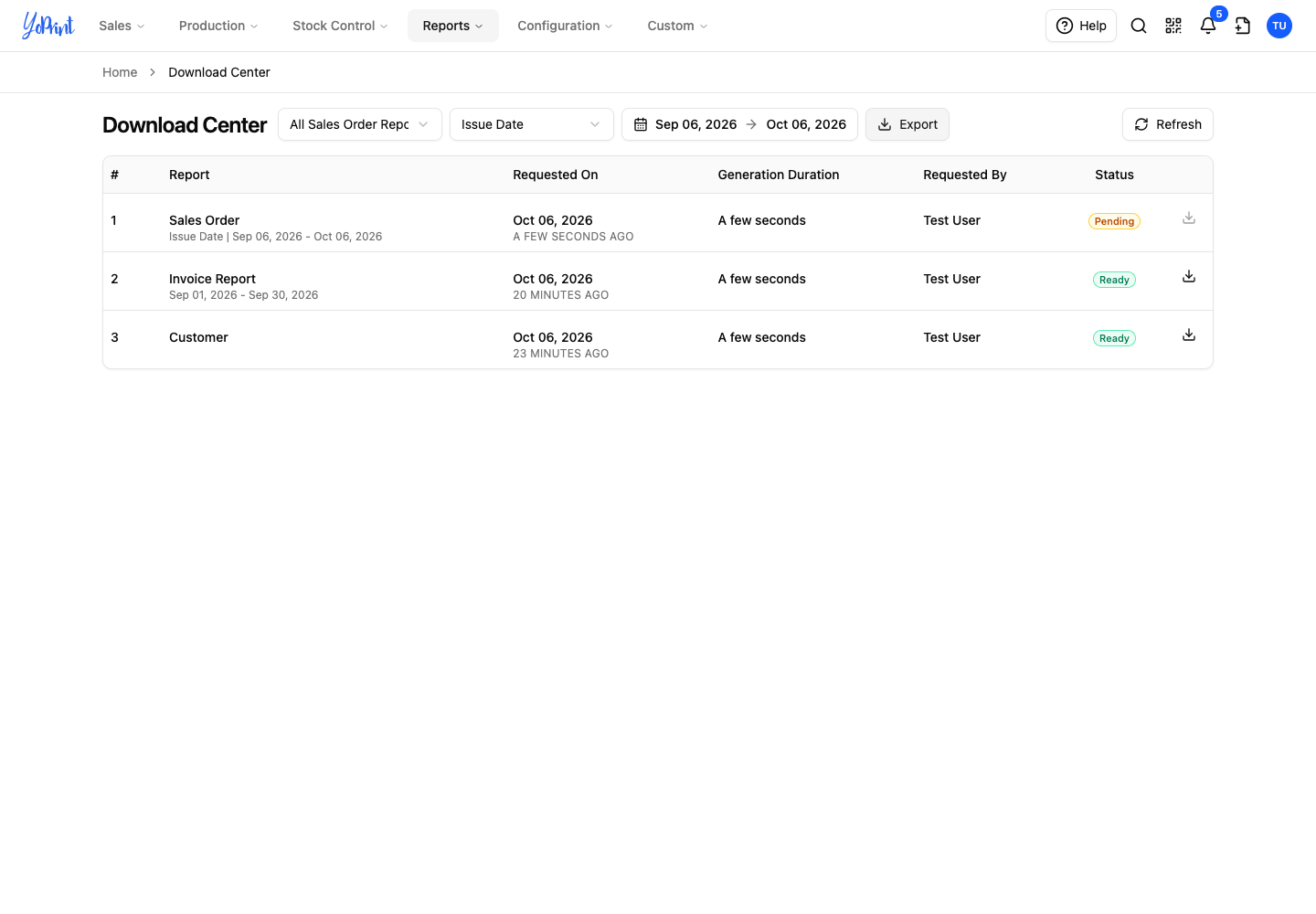Open the YoPrint logo home link
This screenshot has width=1316, height=914.
point(48,26)
